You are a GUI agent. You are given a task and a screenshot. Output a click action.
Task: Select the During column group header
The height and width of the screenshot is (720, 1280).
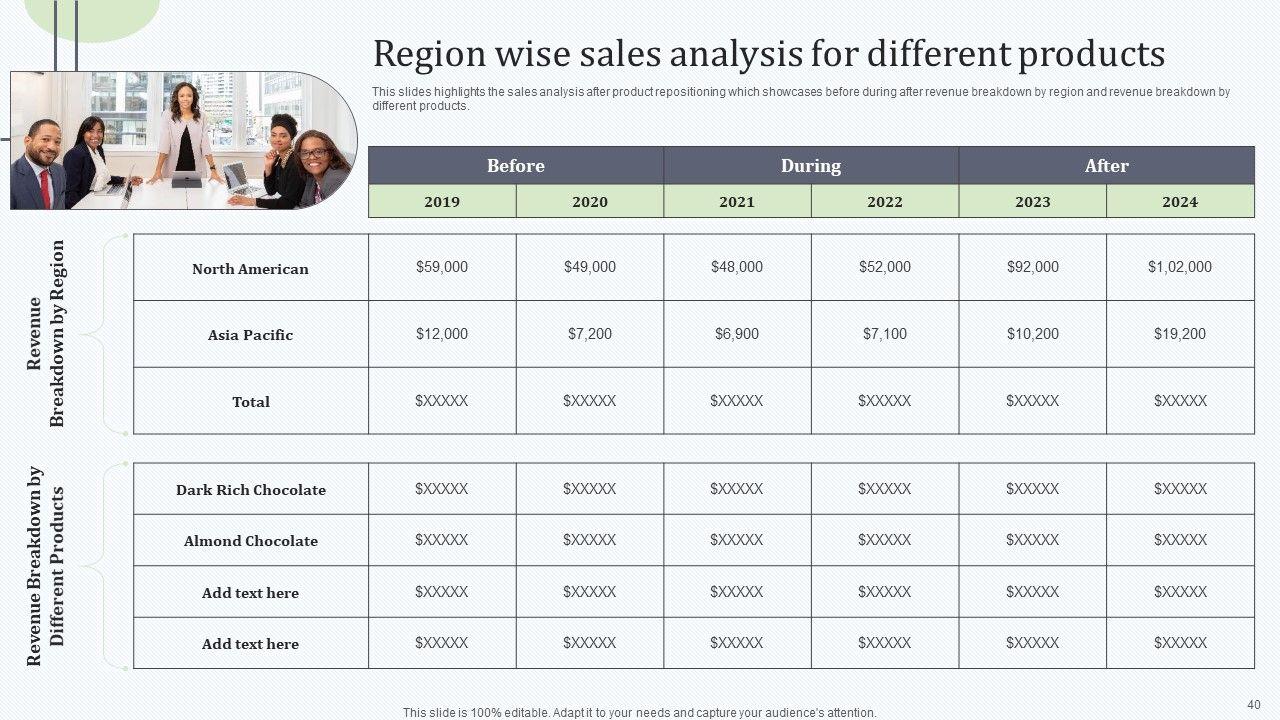pyautogui.click(x=810, y=166)
